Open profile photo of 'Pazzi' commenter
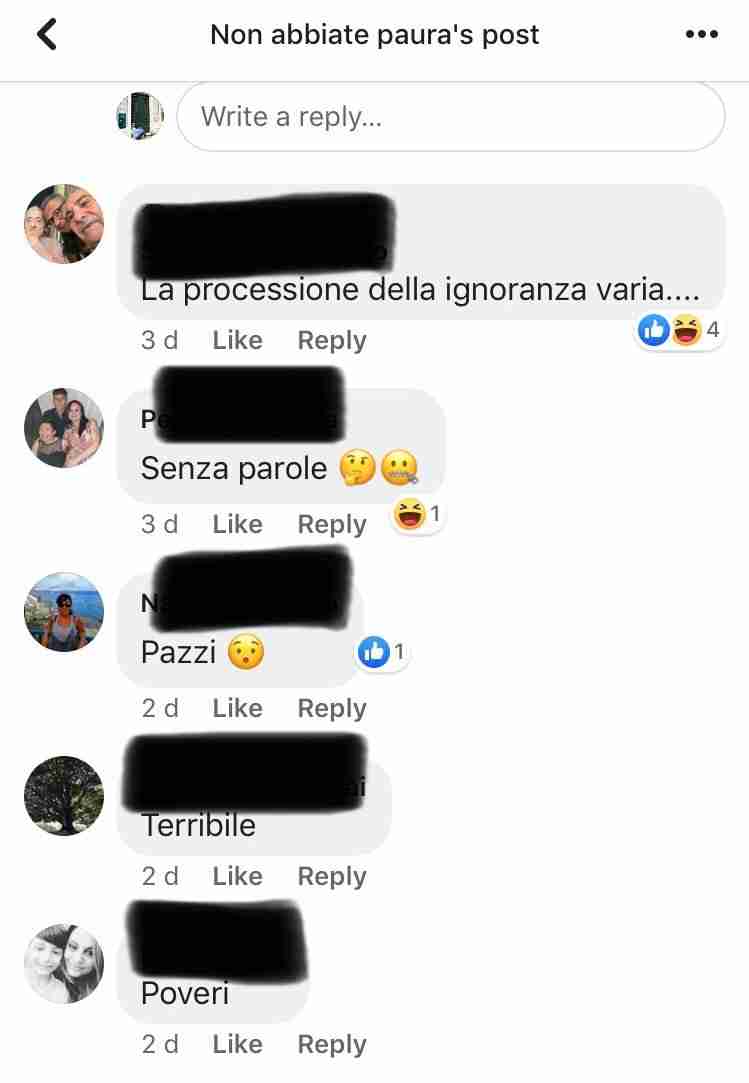This screenshot has width=749, height=1083. [x=64, y=612]
